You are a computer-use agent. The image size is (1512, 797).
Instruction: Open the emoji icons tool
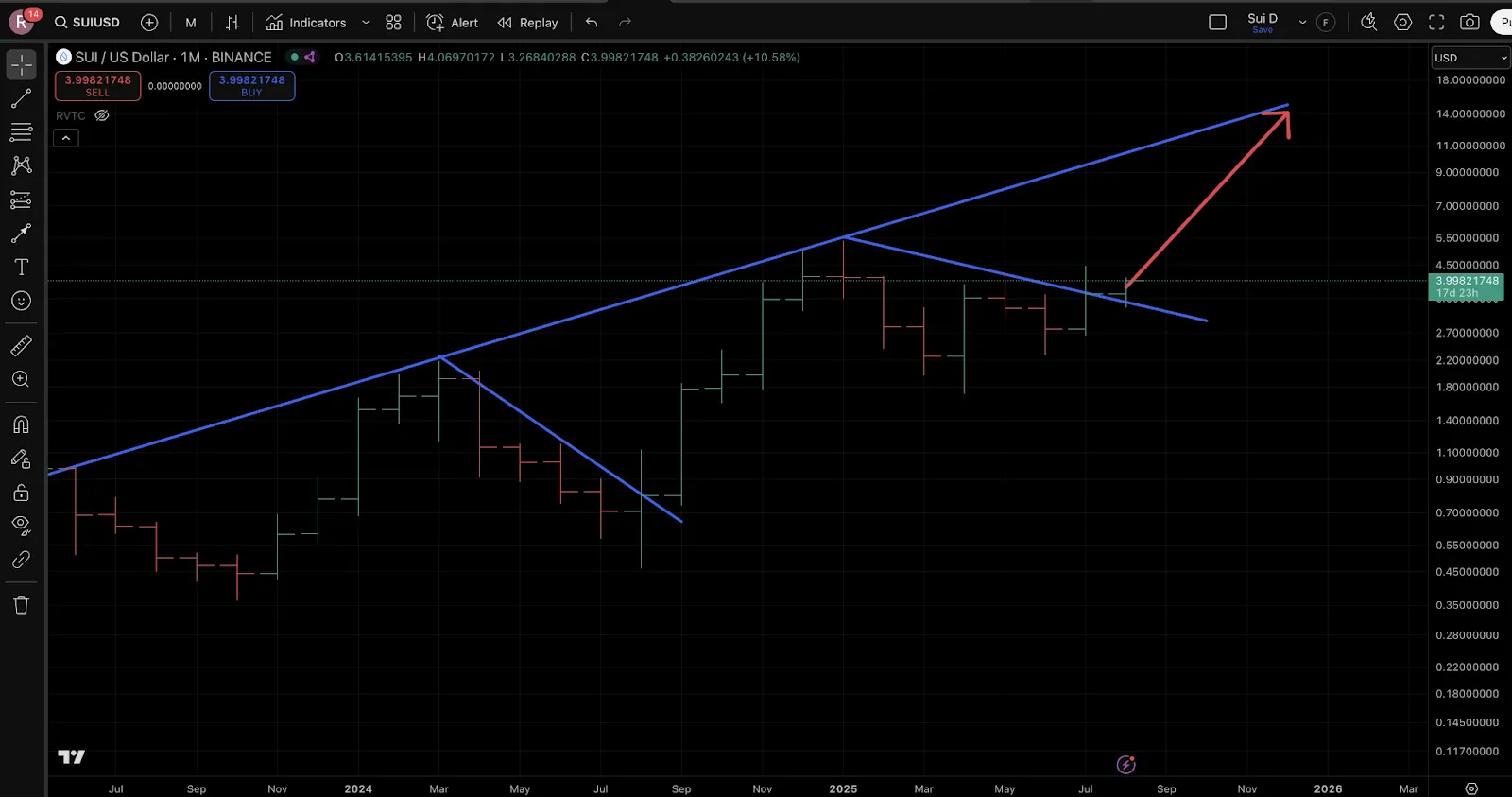coord(21,302)
